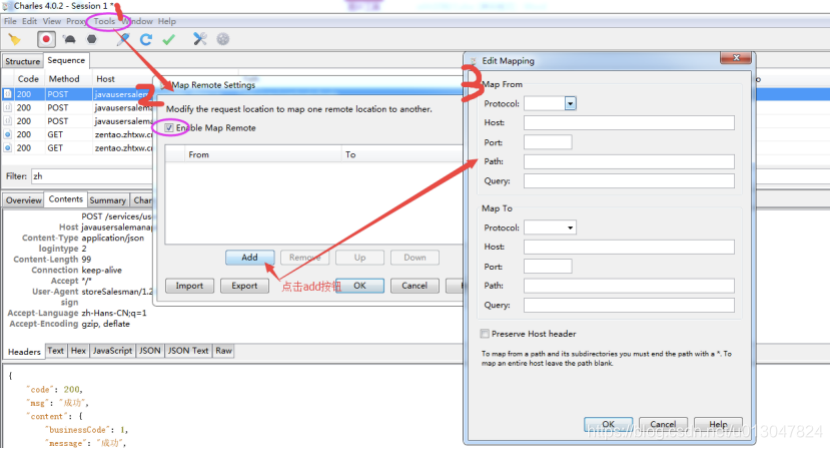Image resolution: width=832 pixels, height=450 pixels.
Task: Open the Map From Protocol dropdown
Action: pos(570,103)
